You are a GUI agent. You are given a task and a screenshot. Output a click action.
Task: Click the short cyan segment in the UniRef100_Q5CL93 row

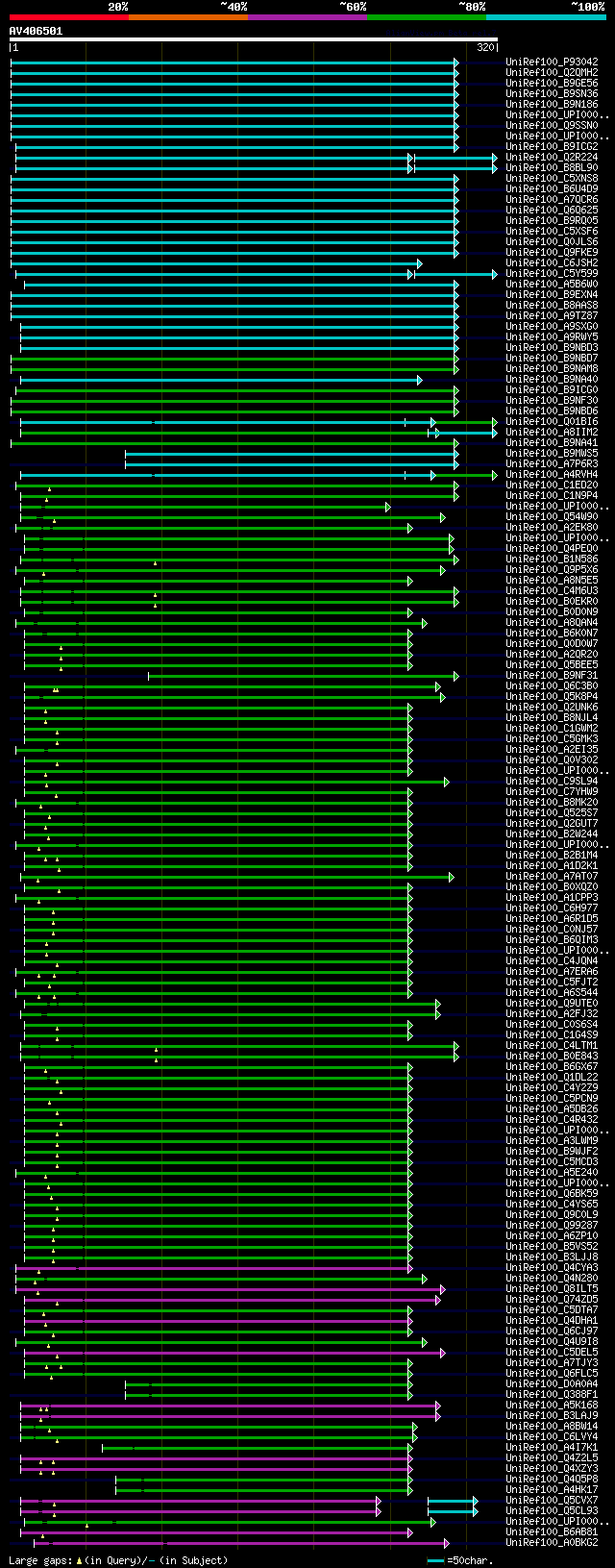(x=453, y=1511)
